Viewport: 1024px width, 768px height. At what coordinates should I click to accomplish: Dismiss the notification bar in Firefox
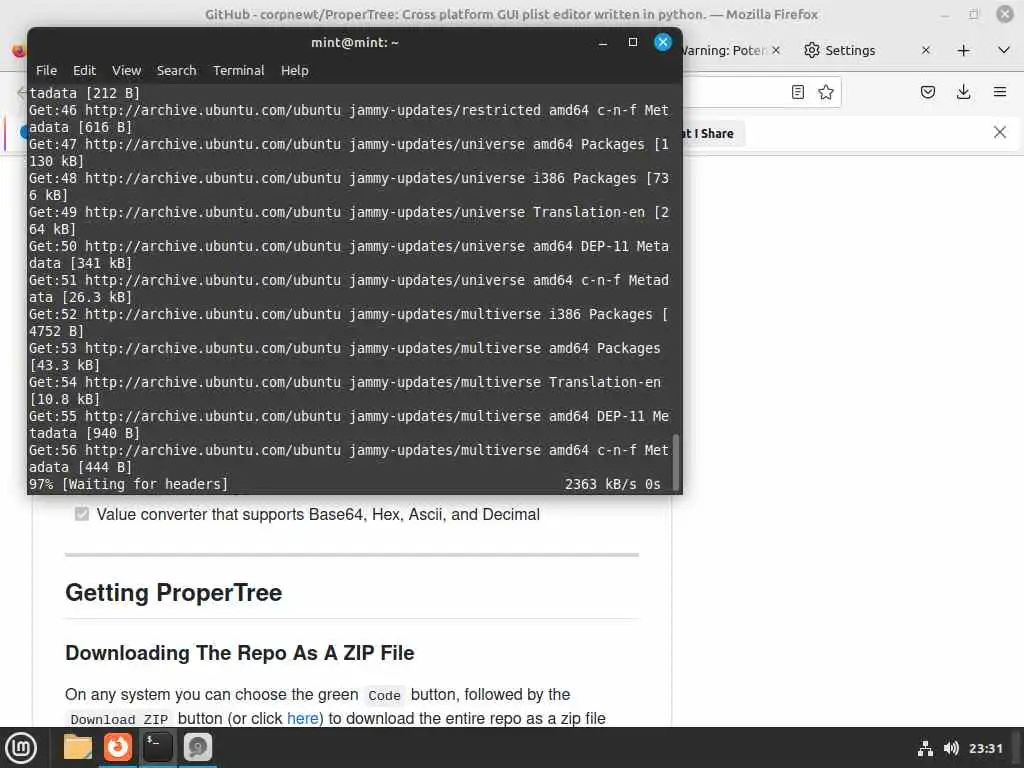(999, 133)
